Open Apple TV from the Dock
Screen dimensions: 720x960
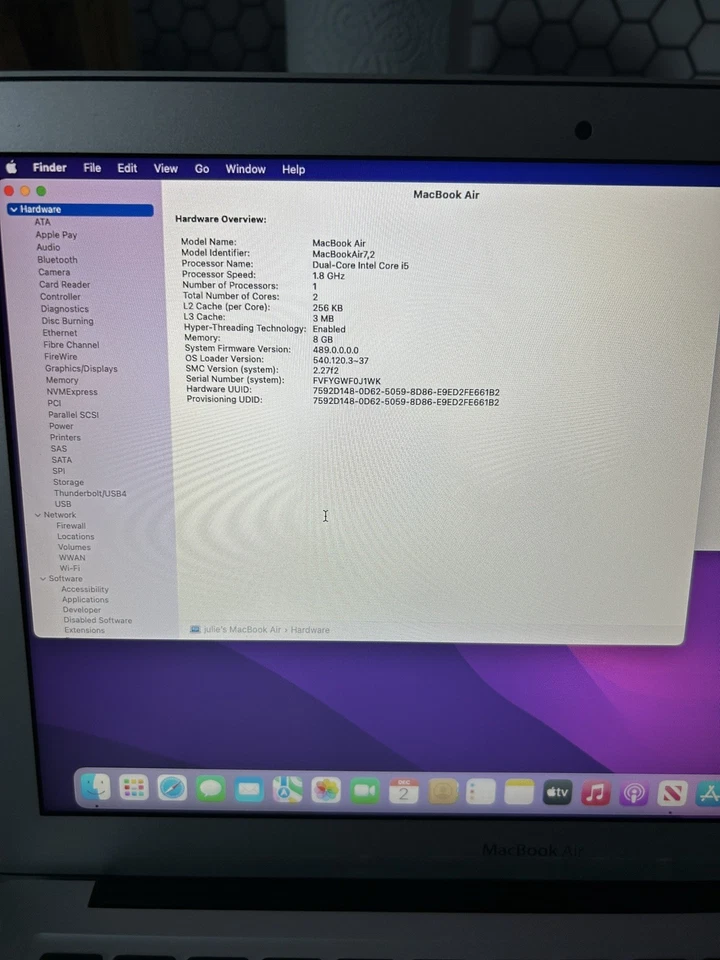pyautogui.click(x=557, y=793)
